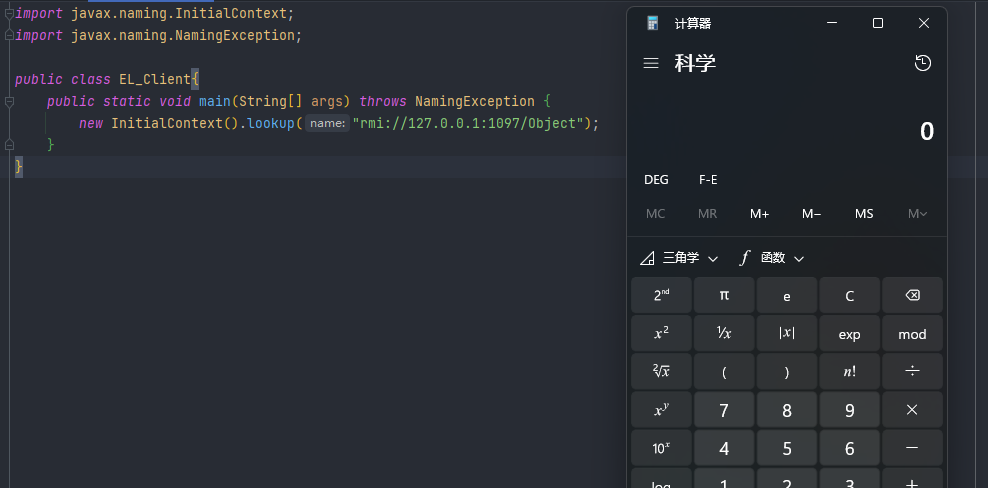Click InitialContext in the first import line
Viewport: 988px width, 488px height.
tap(231, 13)
